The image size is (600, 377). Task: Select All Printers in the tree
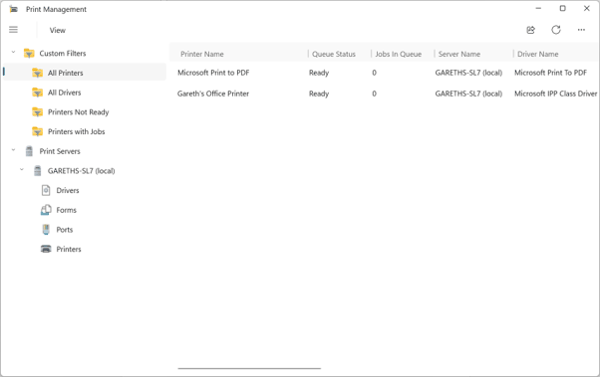click(x=65, y=73)
